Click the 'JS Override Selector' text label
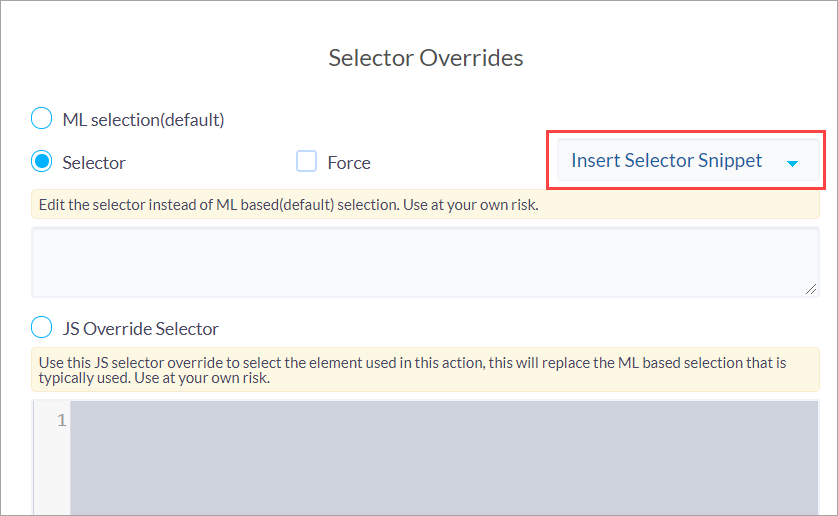838x516 pixels. tap(141, 329)
